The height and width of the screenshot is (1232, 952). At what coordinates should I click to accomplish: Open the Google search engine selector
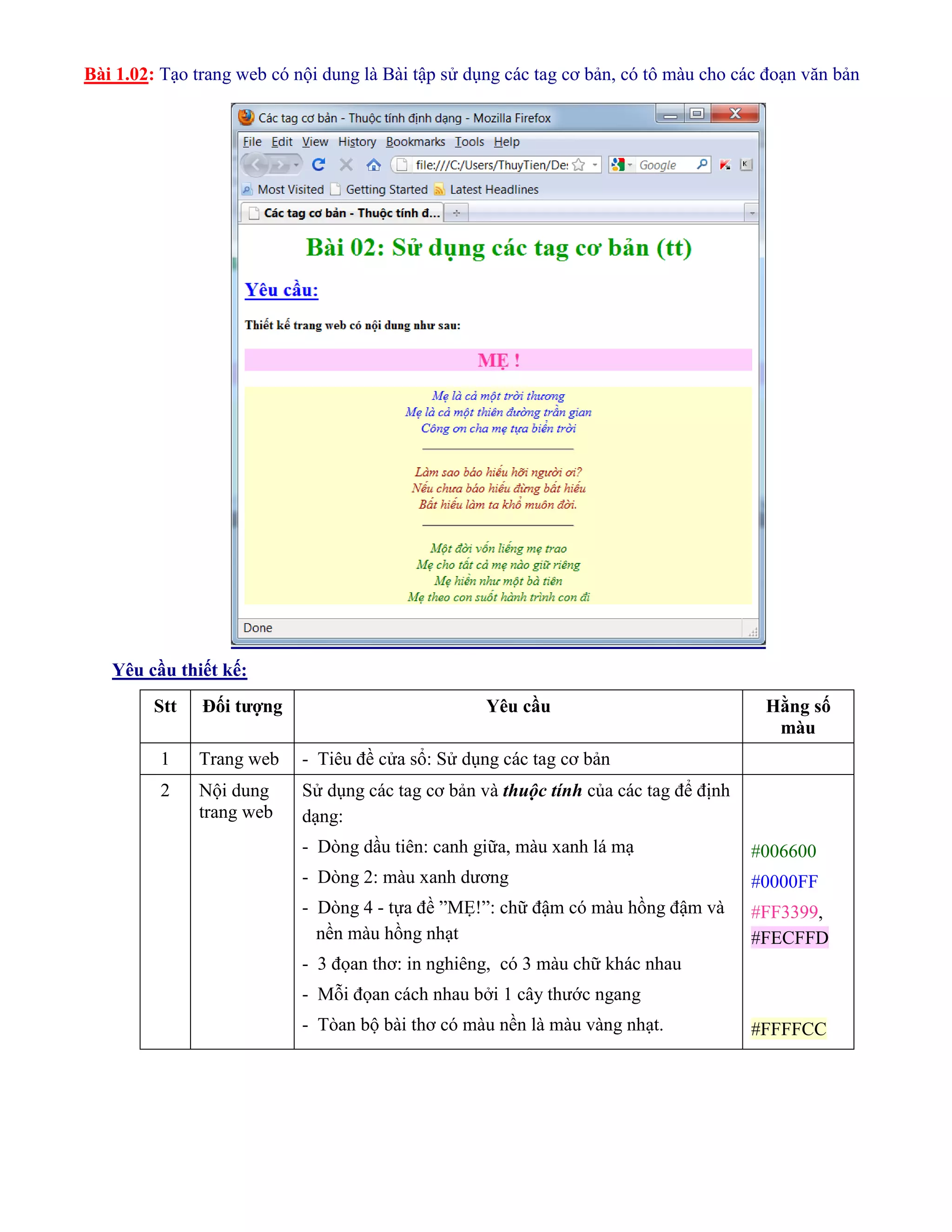pyautogui.click(x=621, y=165)
